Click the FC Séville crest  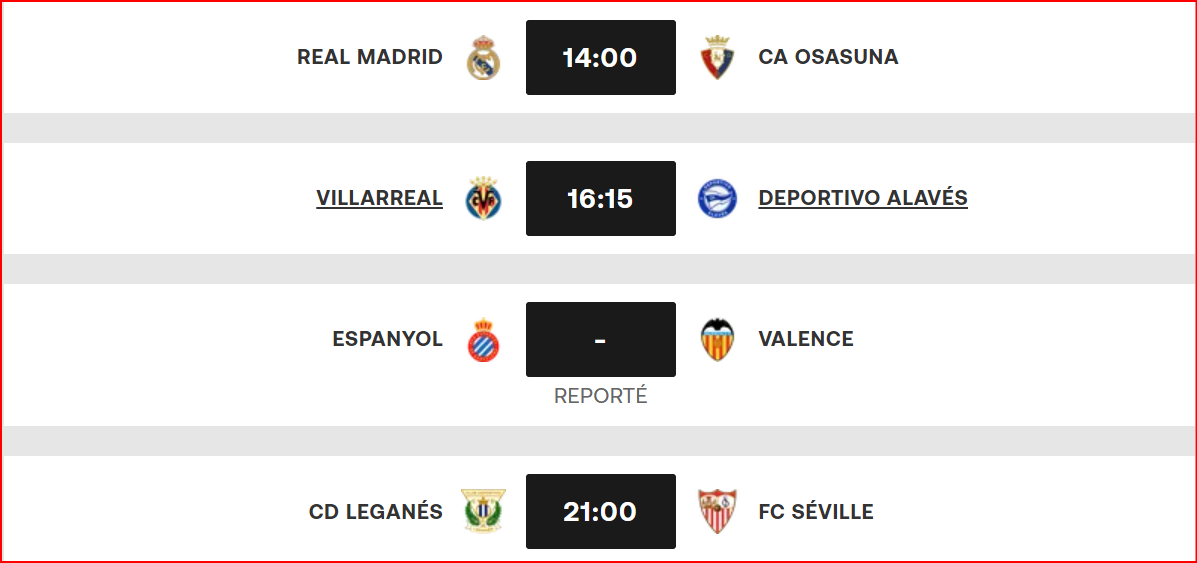tap(718, 511)
